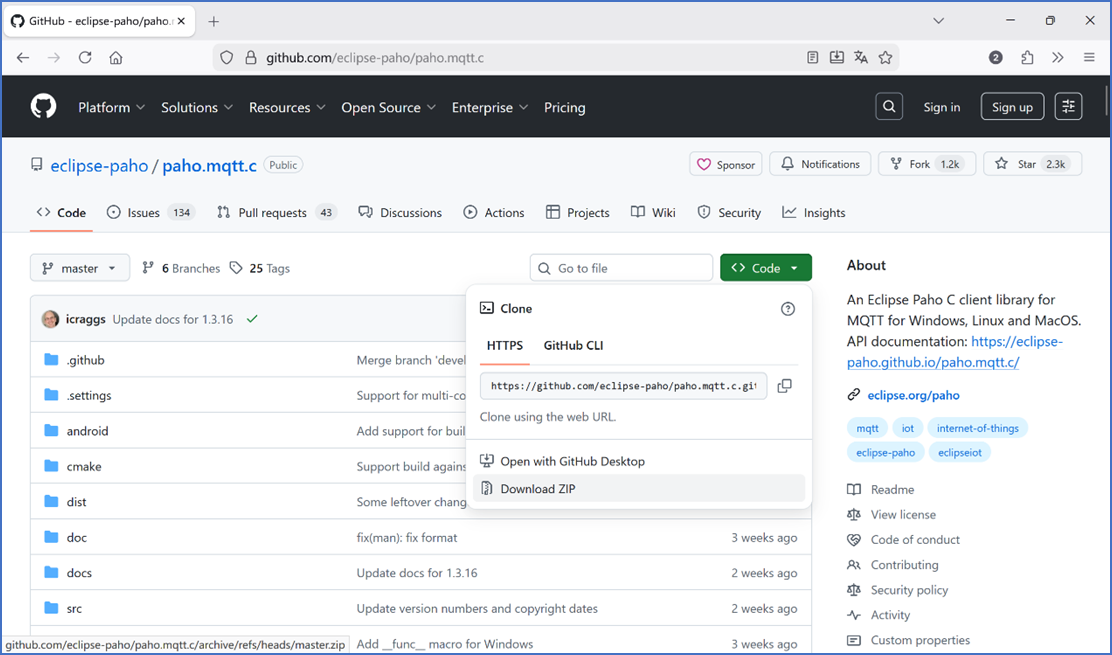Screen dimensions: 1112x655
Task: Click the translate page icon in address bar
Action: pyautogui.click(x=861, y=57)
